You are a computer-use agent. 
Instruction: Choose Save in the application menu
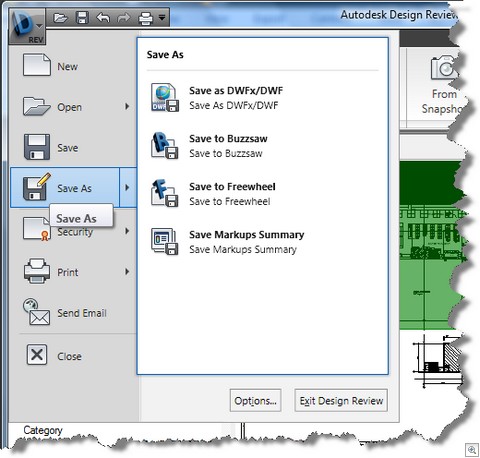click(x=73, y=147)
